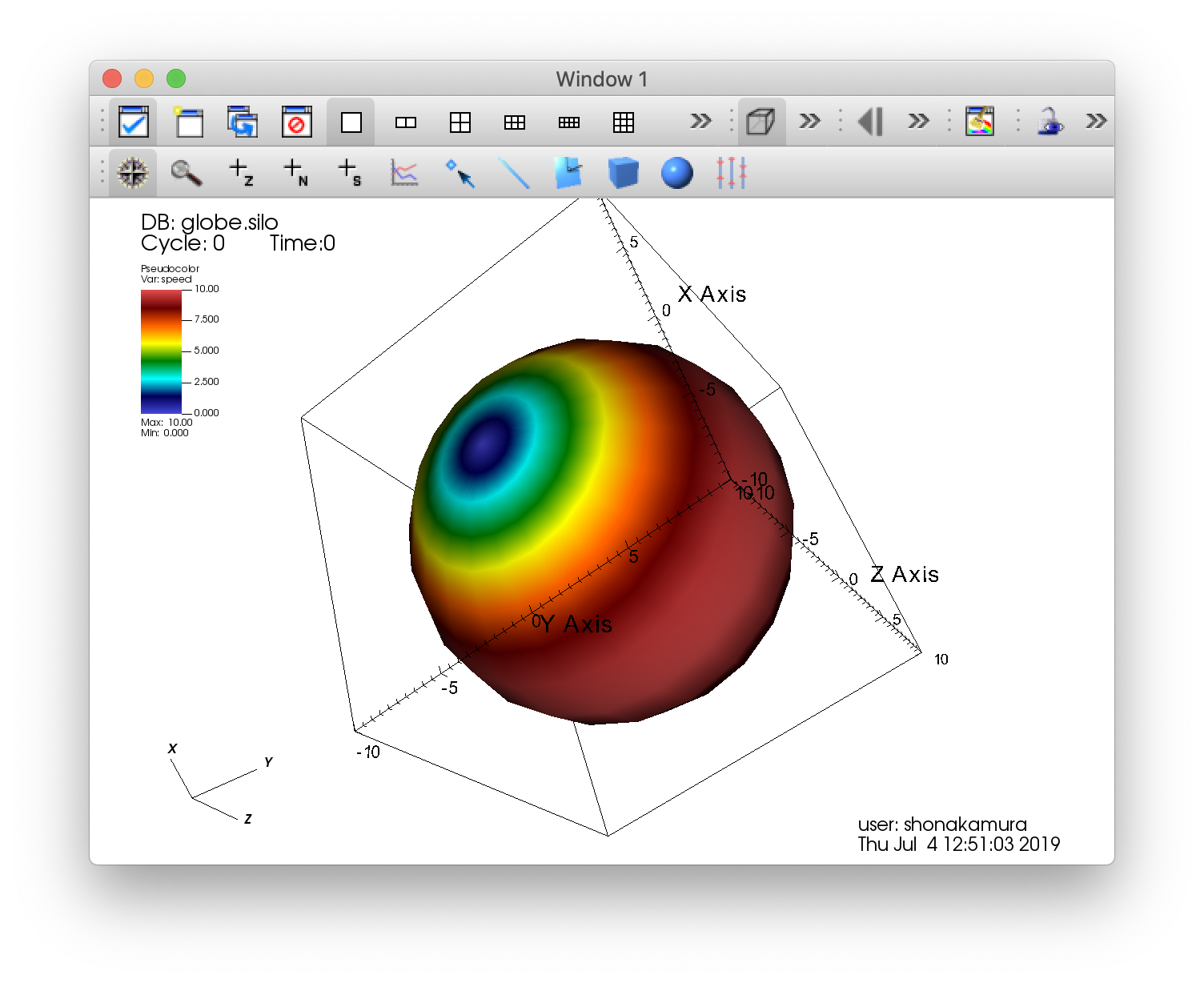Viewport: 1204px width, 983px height.
Task: Clone the current window
Action: [x=242, y=122]
